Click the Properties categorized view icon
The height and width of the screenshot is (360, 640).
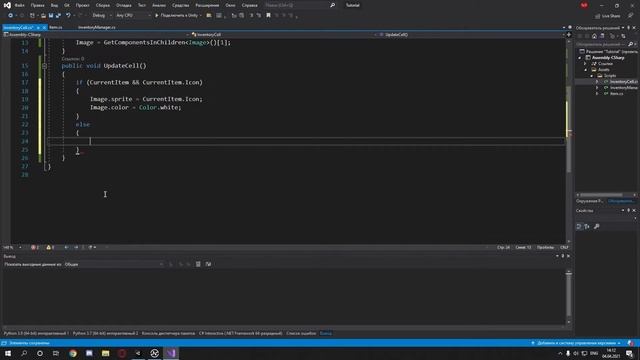[x=579, y=226]
